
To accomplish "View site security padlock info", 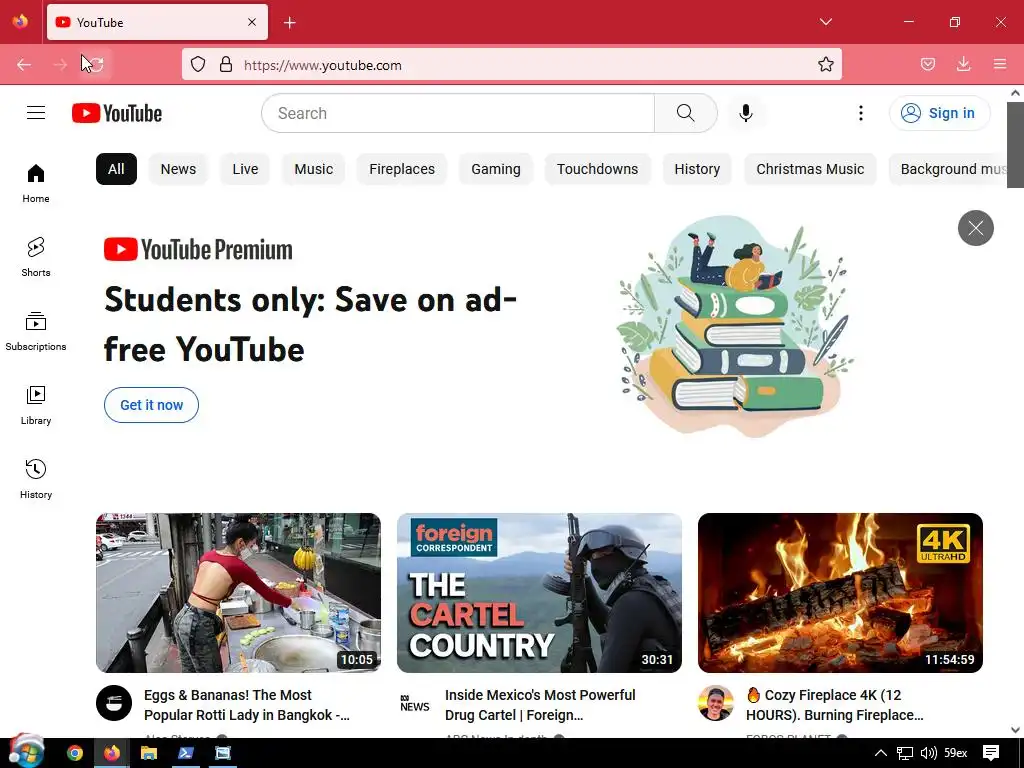I will point(226,65).
